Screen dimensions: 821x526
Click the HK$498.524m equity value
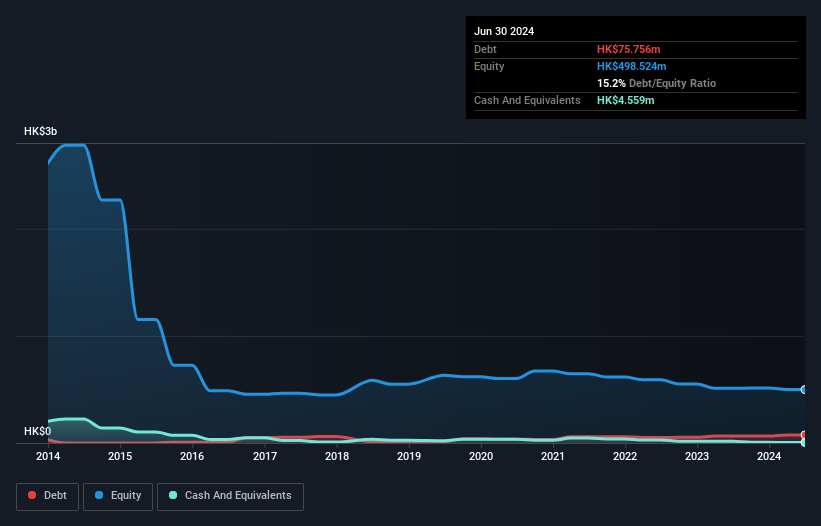pos(631,66)
